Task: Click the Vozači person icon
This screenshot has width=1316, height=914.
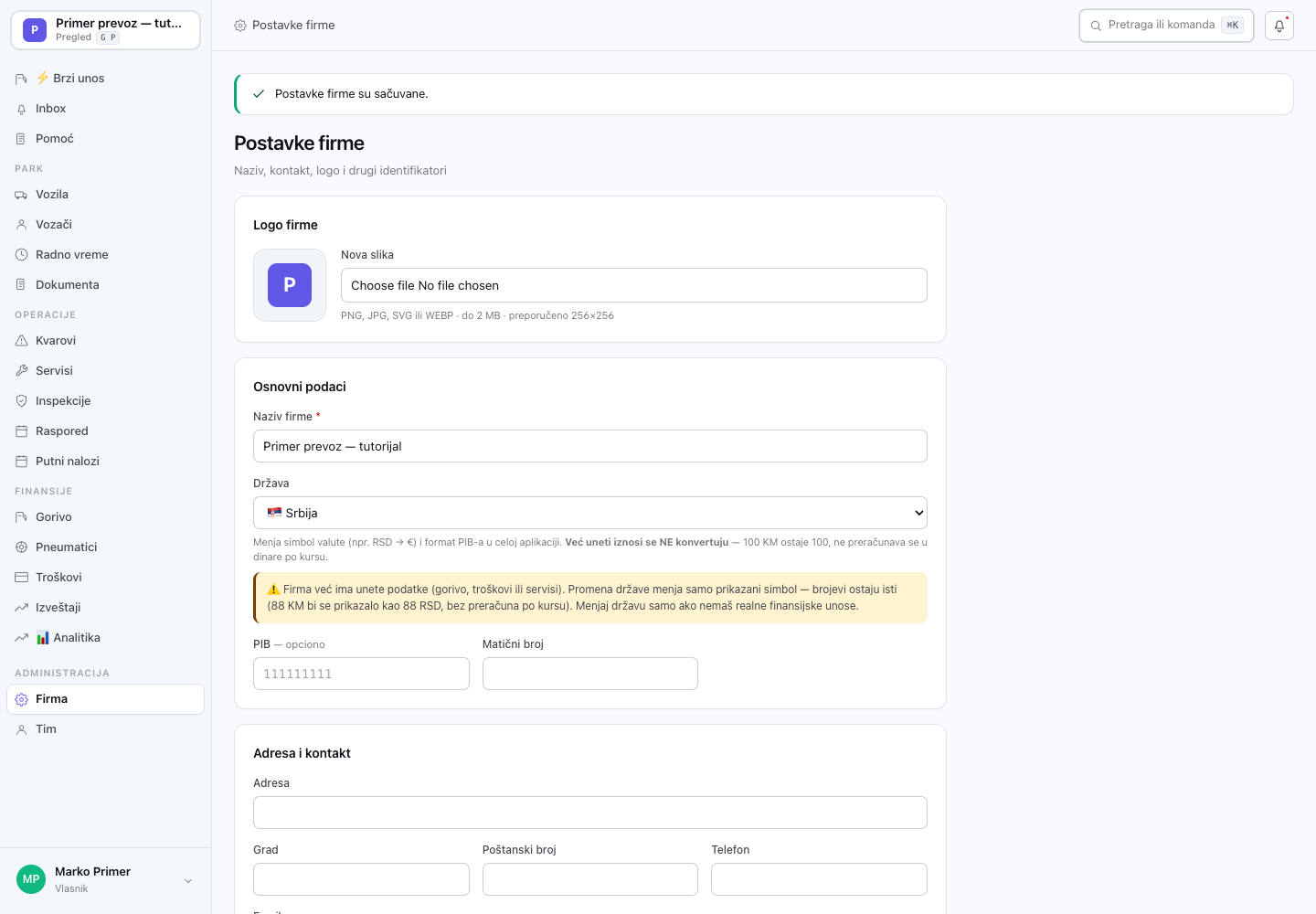Action: 21,225
